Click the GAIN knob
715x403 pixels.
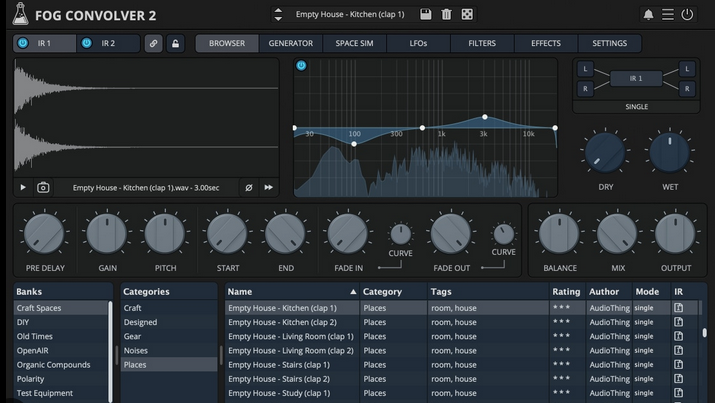[x=107, y=233]
